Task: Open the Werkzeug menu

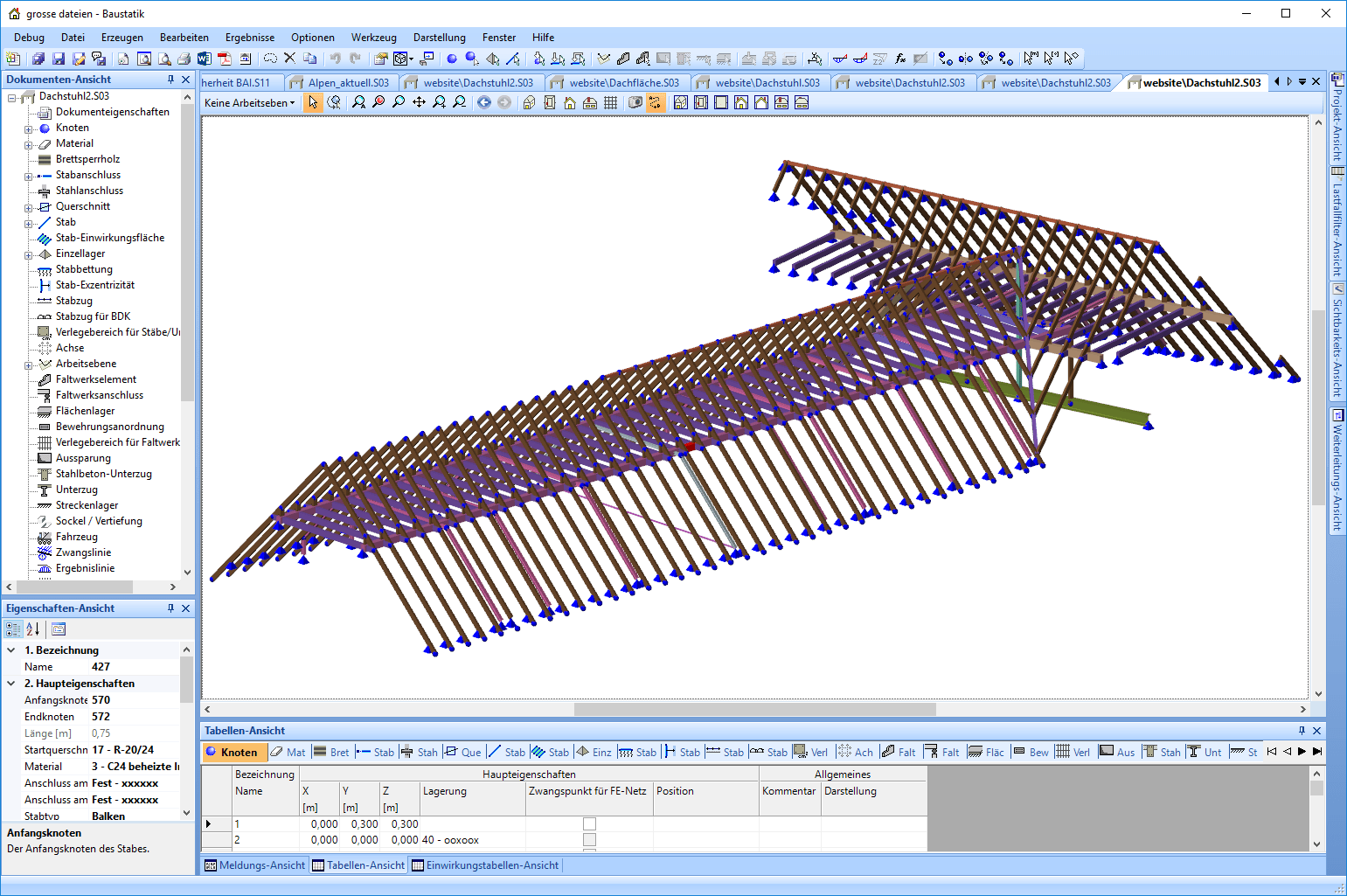Action: point(374,37)
